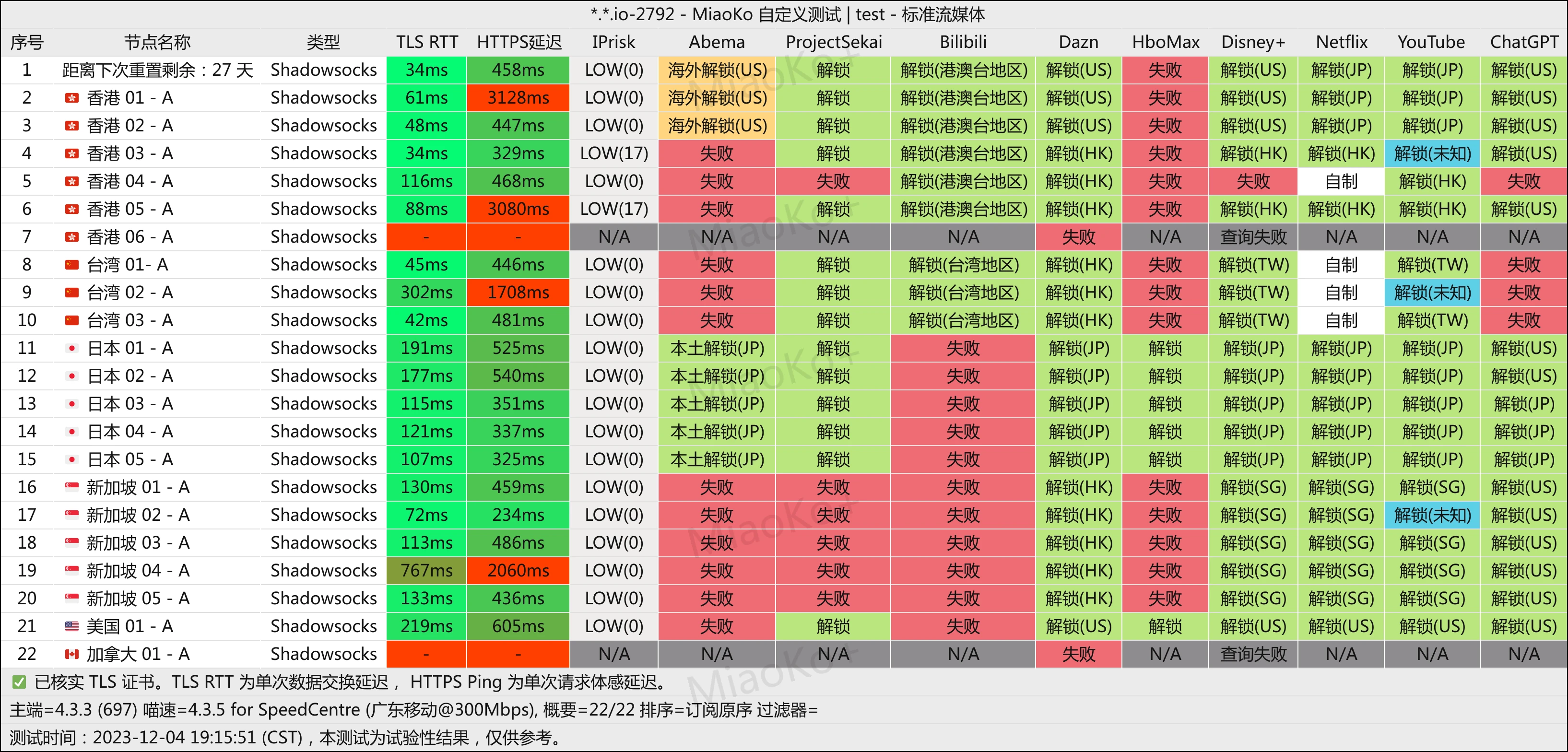1568x752 pixels.
Task: Click the Hong Kong flag beside 香港 01 - A
Action: click(72, 98)
